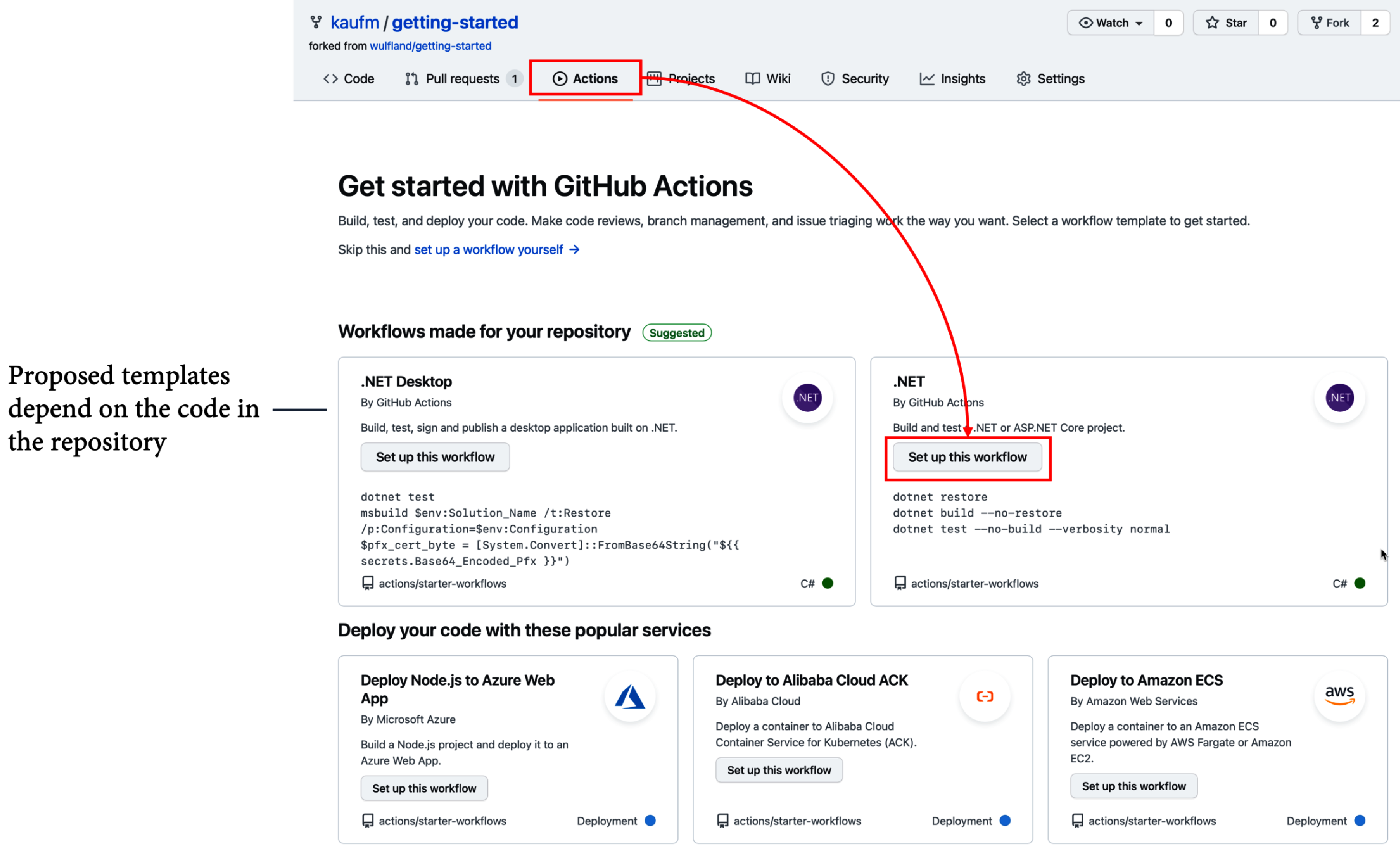
Task: Click the Azure logo icon
Action: pos(630,697)
